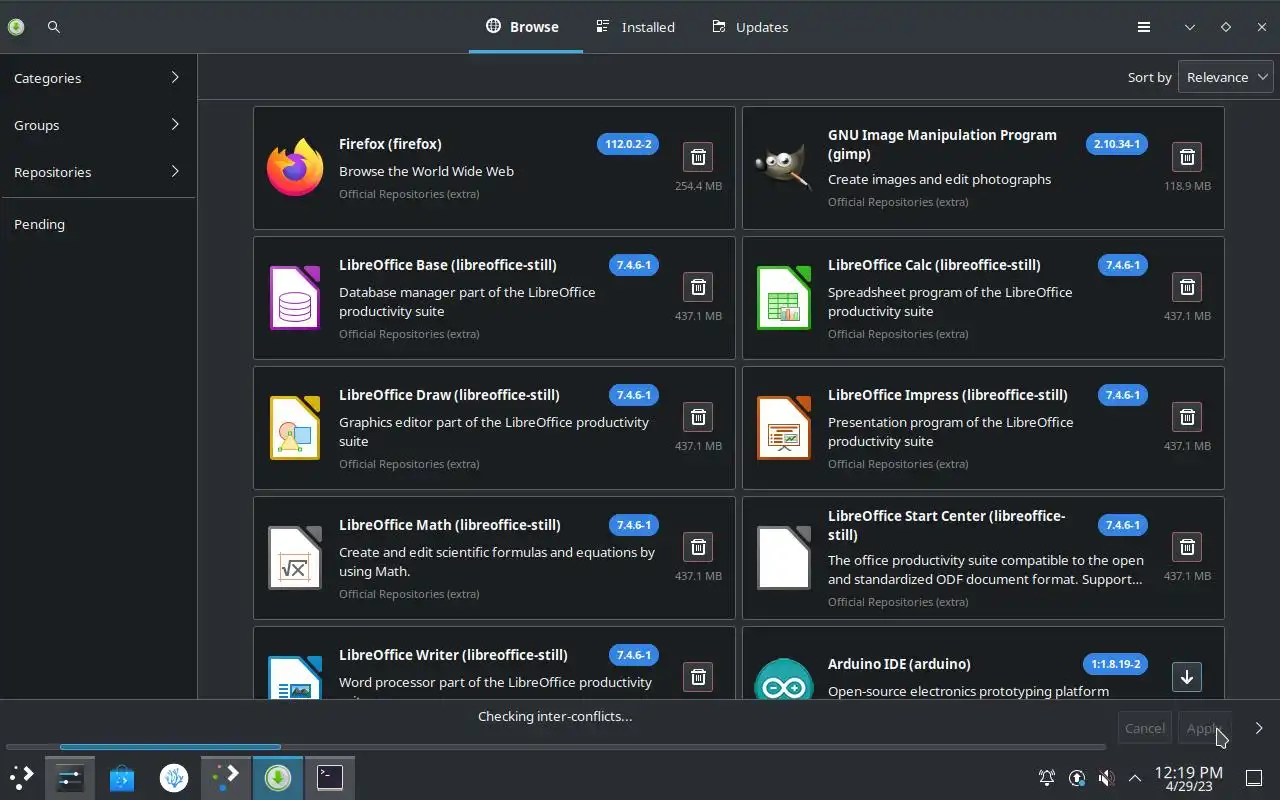Click the Arduino IDE app icon
1280x800 pixels.
[783, 679]
